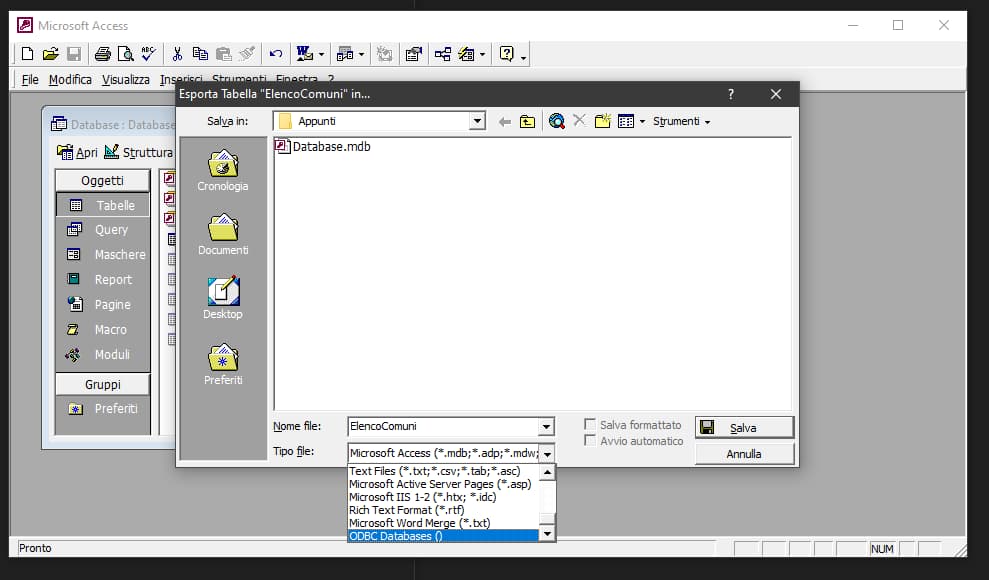Click Struttura in Database window

pyautogui.click(x=138, y=153)
